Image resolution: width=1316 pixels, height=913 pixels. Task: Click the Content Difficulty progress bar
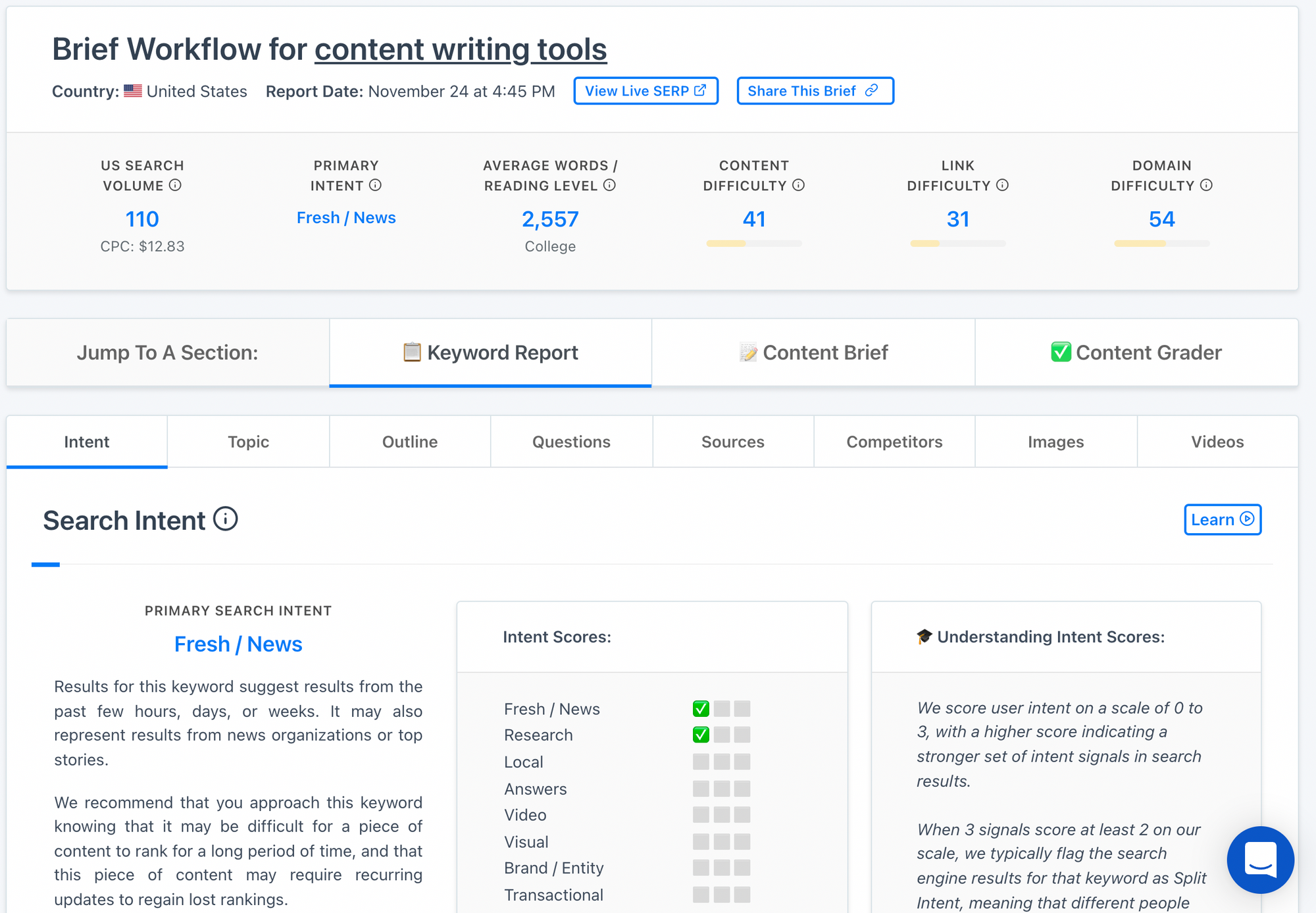[754, 244]
